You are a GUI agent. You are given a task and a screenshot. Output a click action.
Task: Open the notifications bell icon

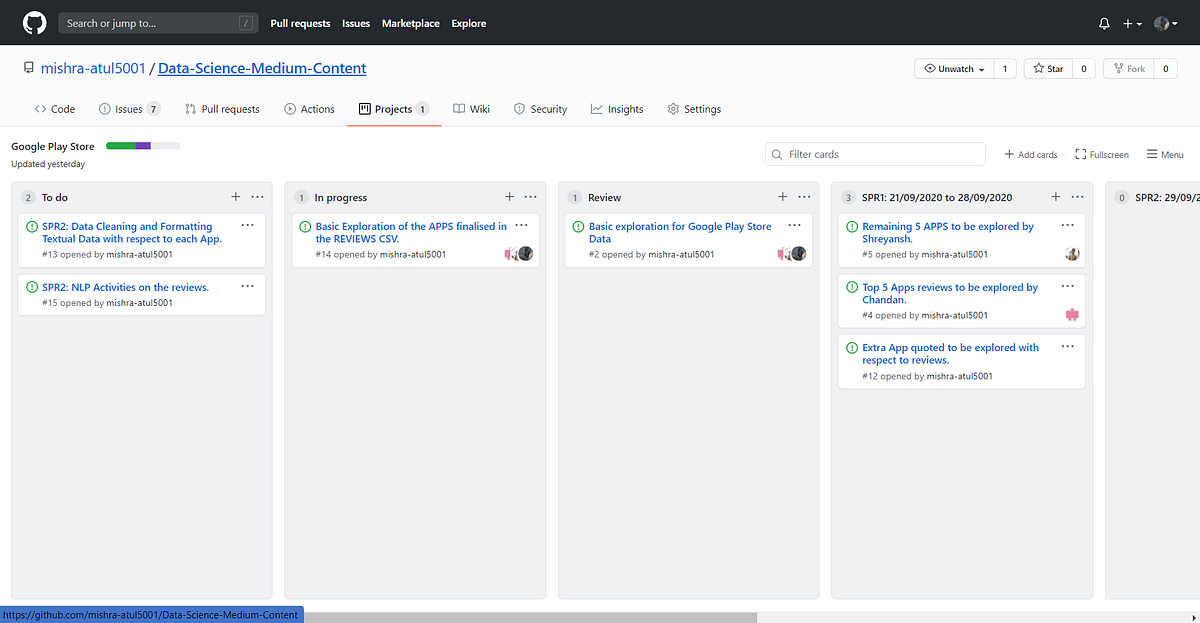pyautogui.click(x=1104, y=22)
